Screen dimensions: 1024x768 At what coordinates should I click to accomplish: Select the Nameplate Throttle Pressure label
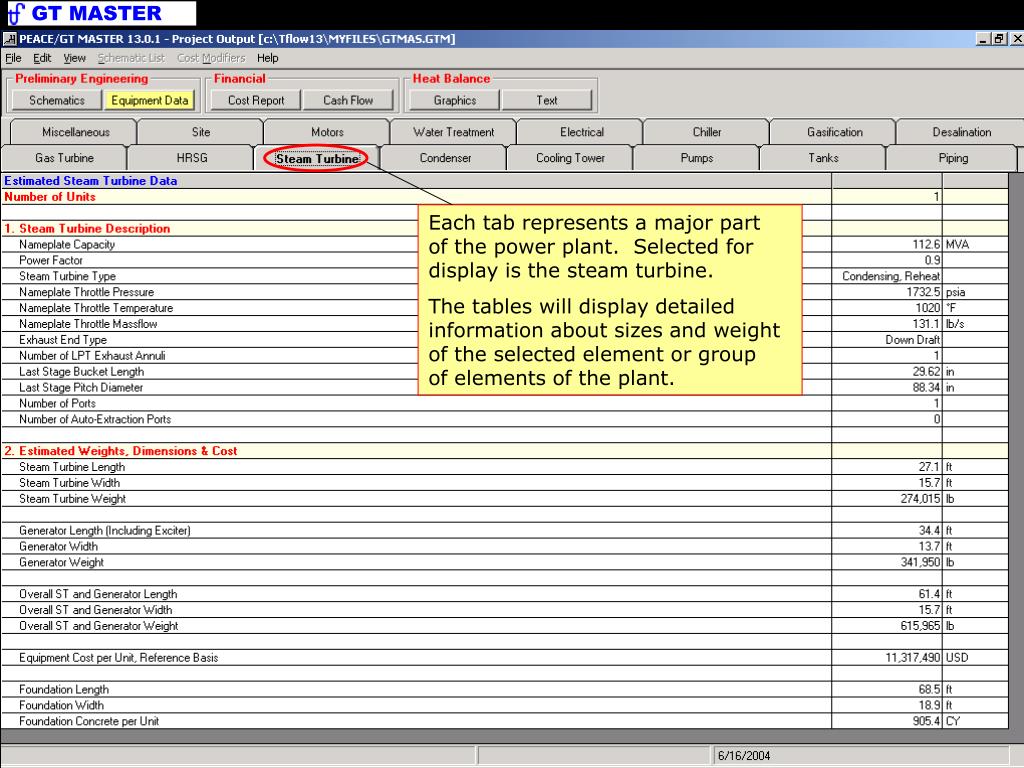click(86, 292)
